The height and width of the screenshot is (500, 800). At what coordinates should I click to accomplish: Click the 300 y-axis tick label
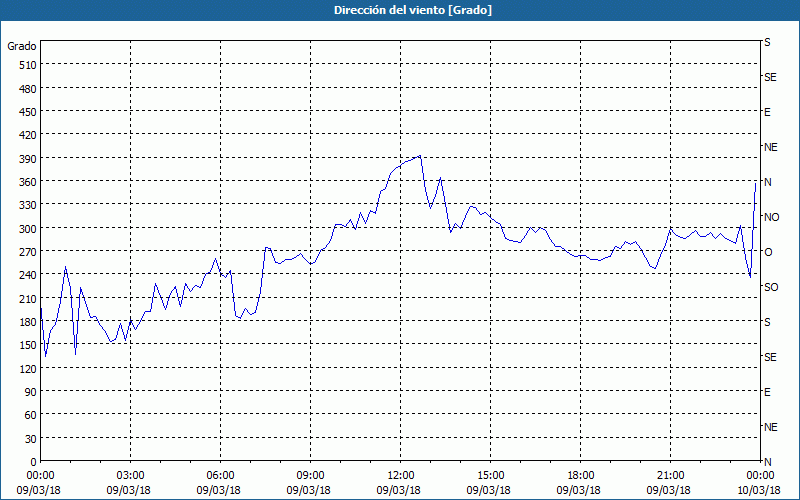(28, 229)
